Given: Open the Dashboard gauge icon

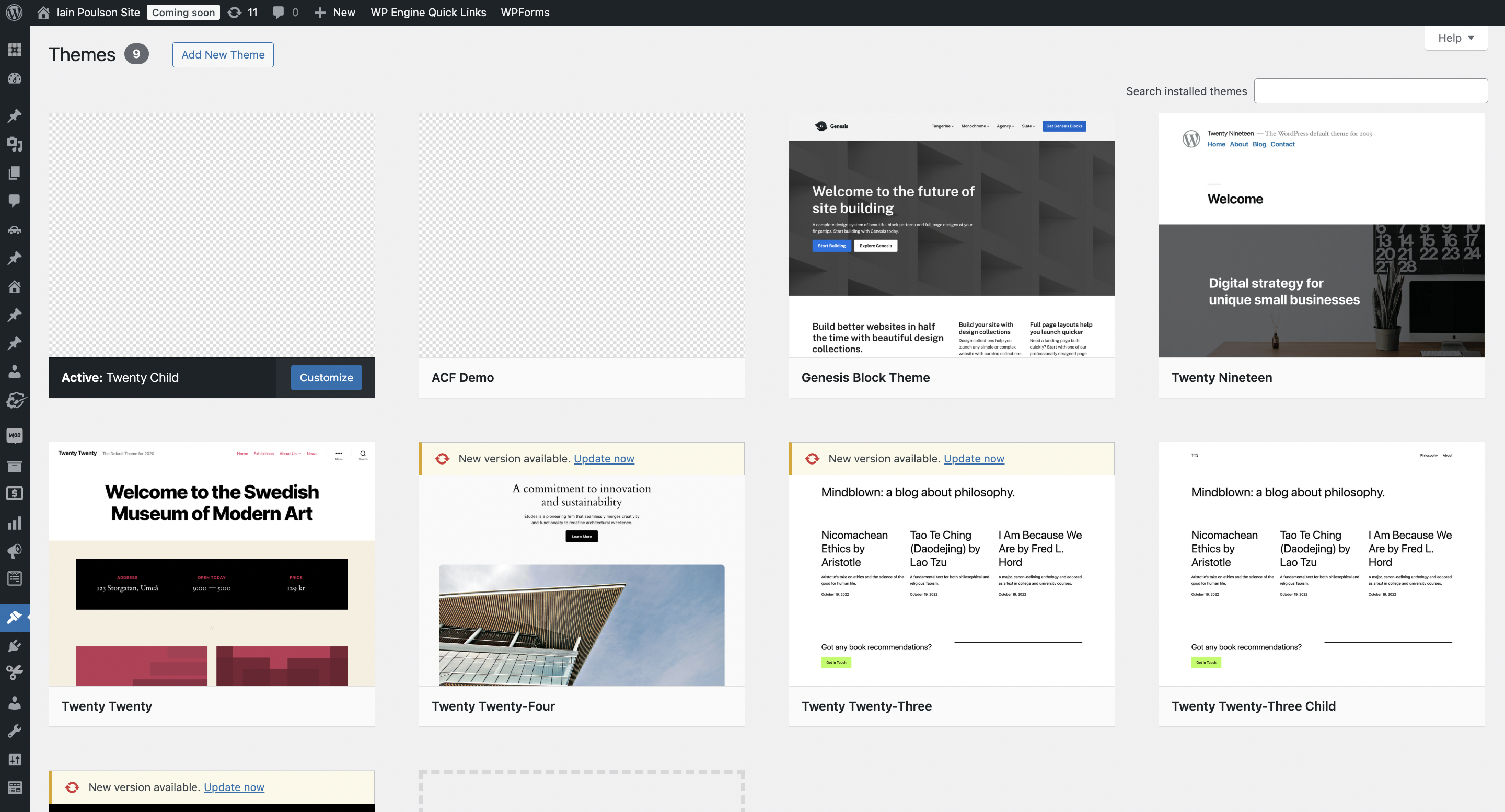Looking at the screenshot, I should 15,78.
